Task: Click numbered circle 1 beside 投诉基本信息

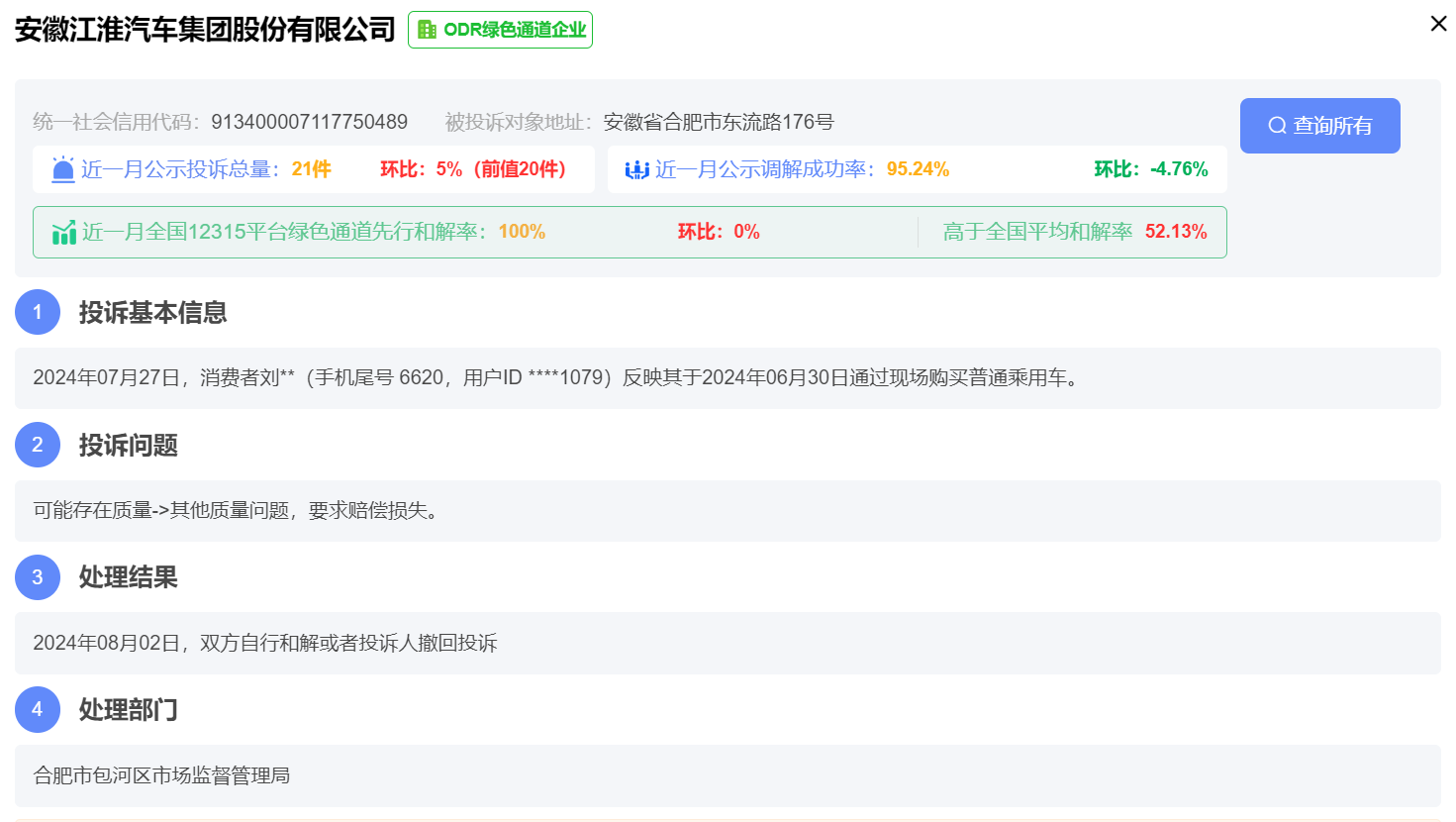Action: [38, 312]
